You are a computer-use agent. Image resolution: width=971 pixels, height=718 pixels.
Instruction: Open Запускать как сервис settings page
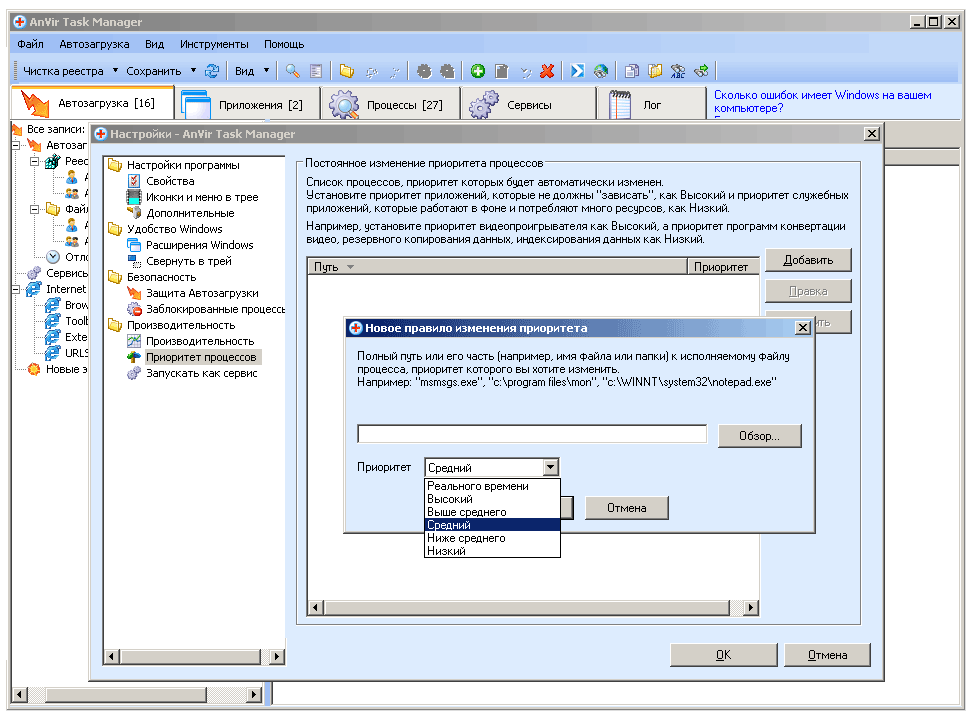pyautogui.click(x=201, y=373)
